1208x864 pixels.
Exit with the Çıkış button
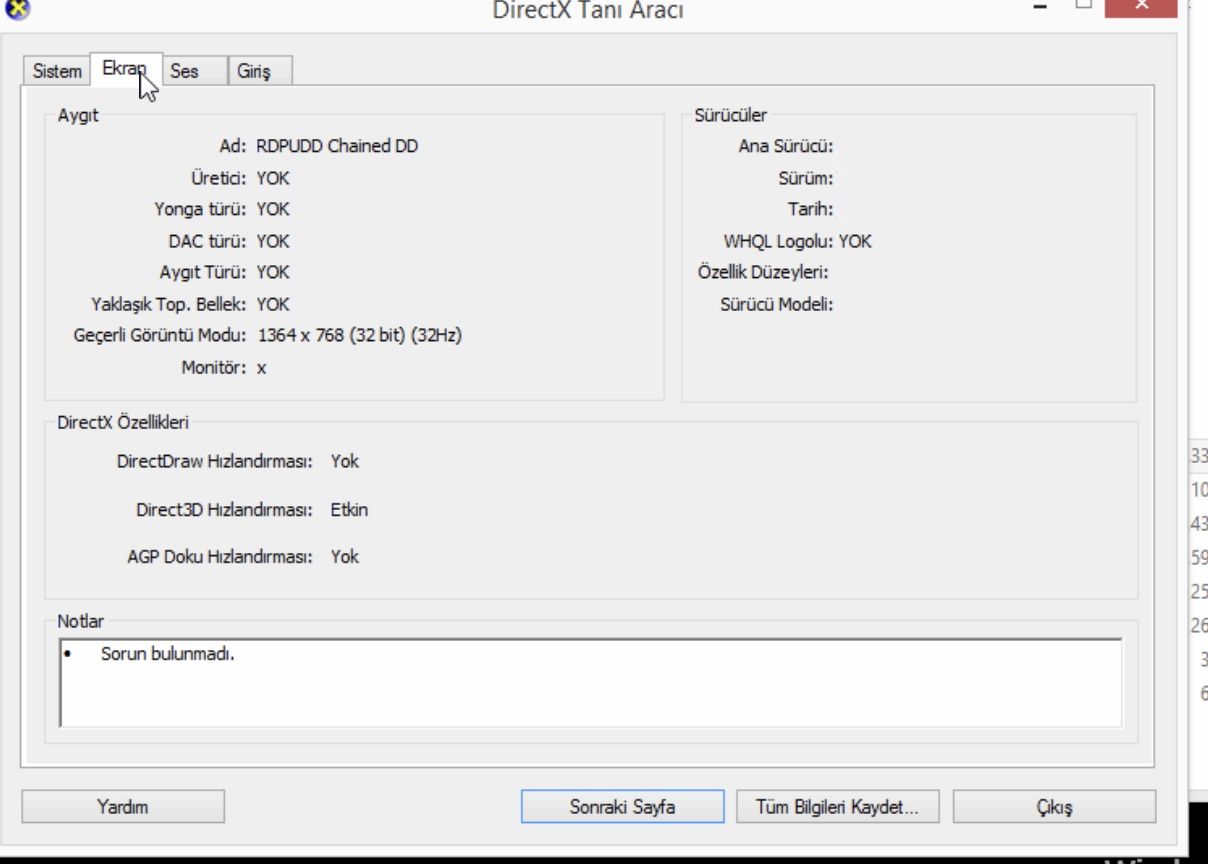click(x=1054, y=807)
